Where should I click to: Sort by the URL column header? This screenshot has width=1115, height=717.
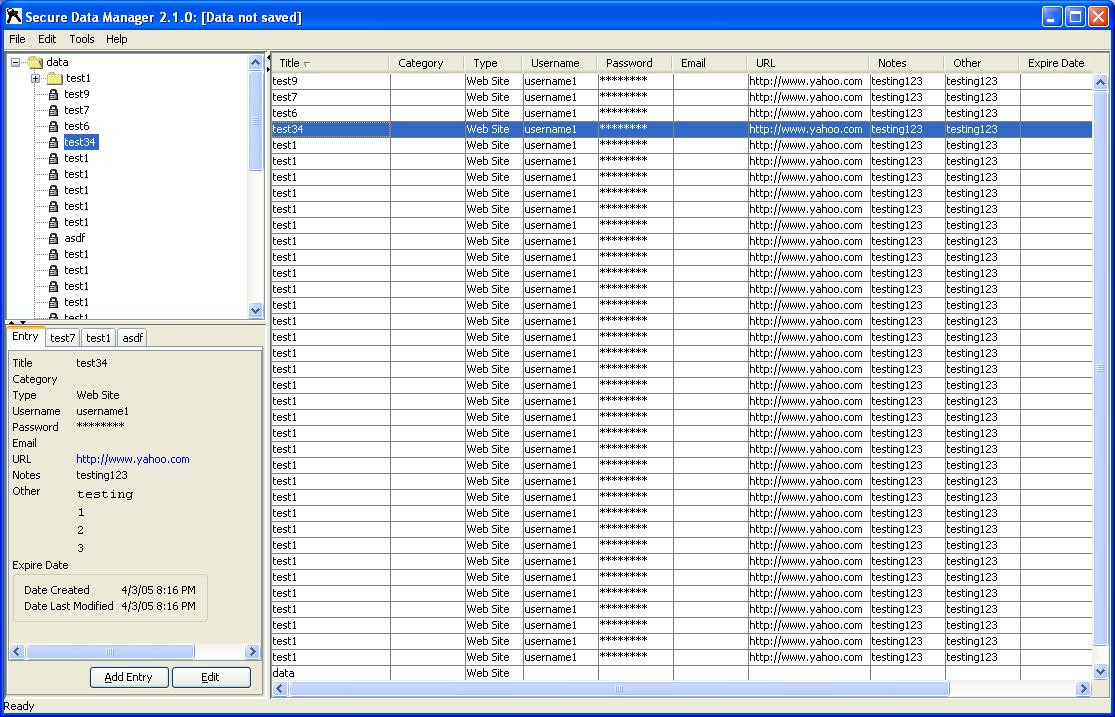pyautogui.click(x=808, y=63)
